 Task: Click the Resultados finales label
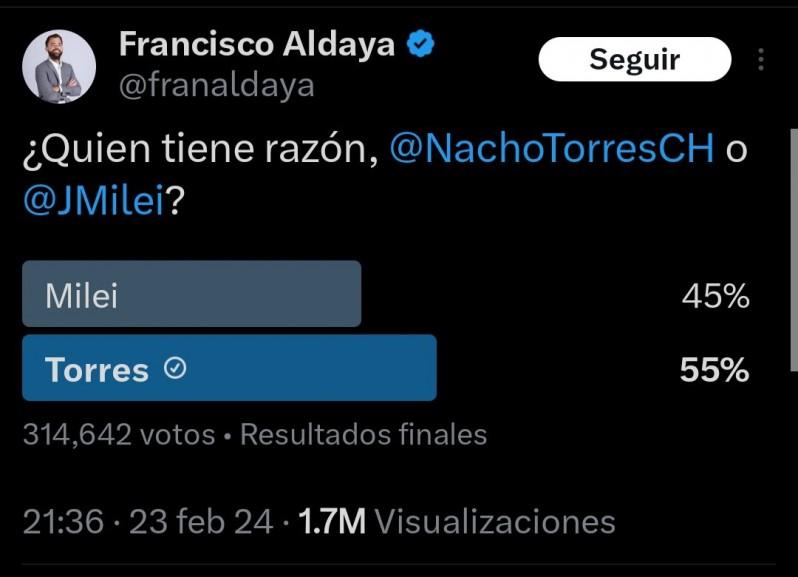(364, 434)
